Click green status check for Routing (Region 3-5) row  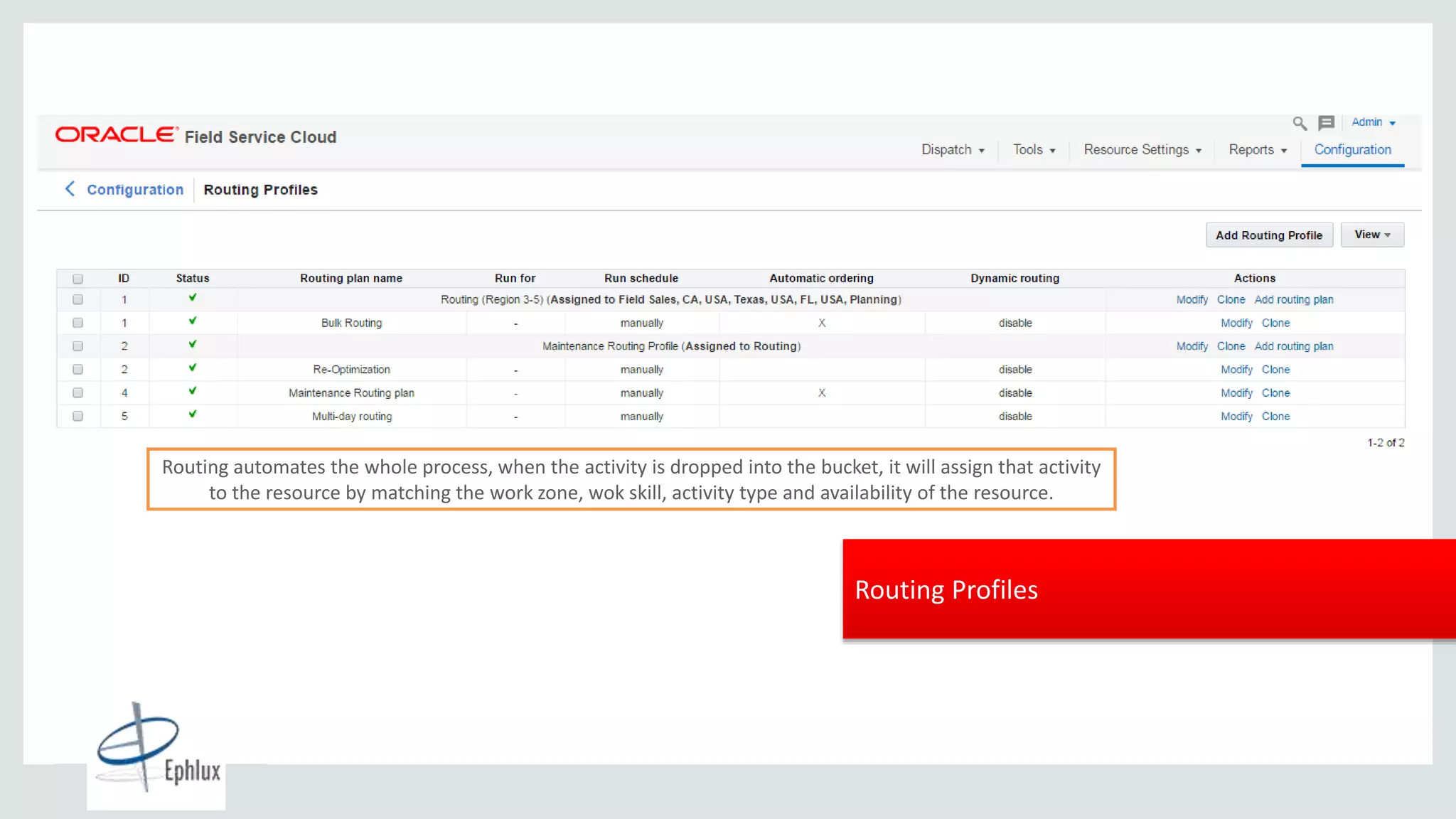click(x=193, y=297)
